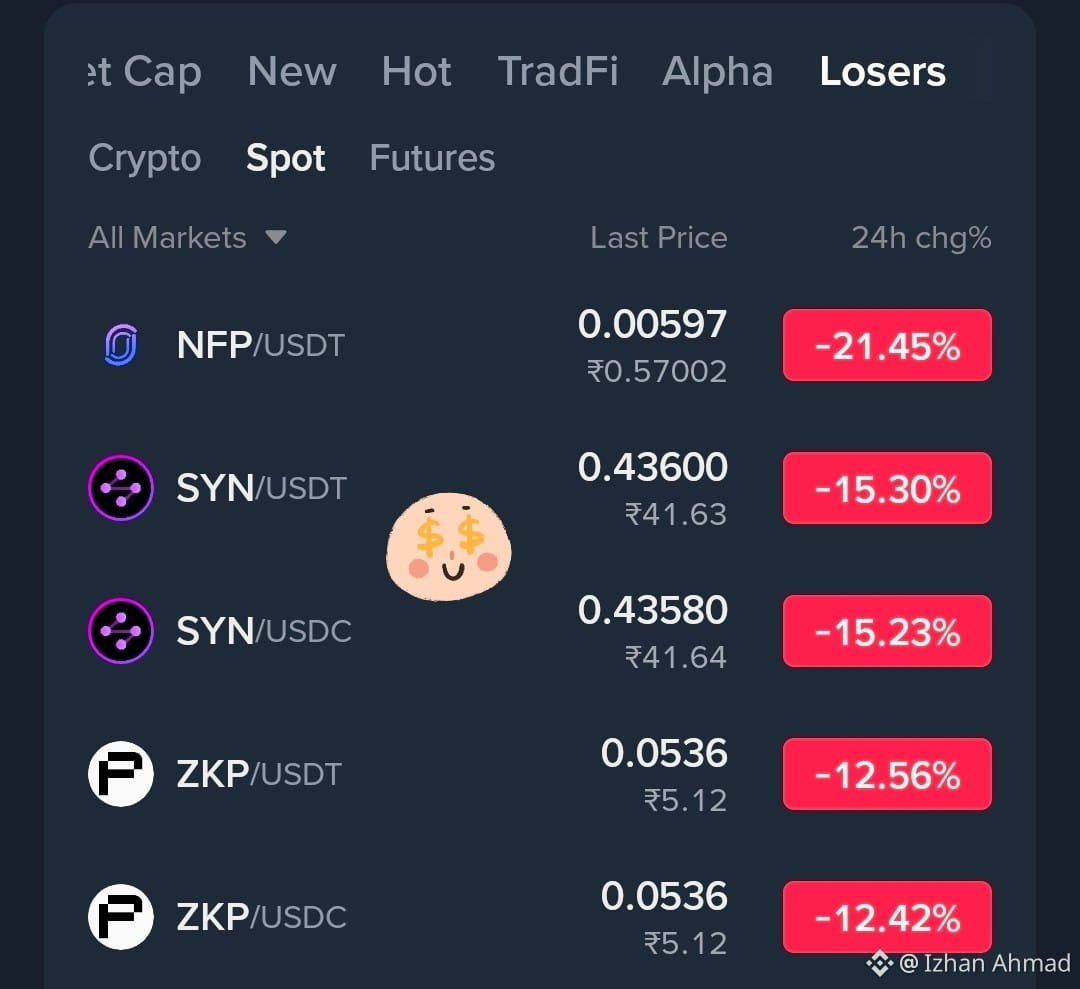The height and width of the screenshot is (989, 1080).
Task: Open the ZKP/USDT pair row
Action: coord(540,773)
